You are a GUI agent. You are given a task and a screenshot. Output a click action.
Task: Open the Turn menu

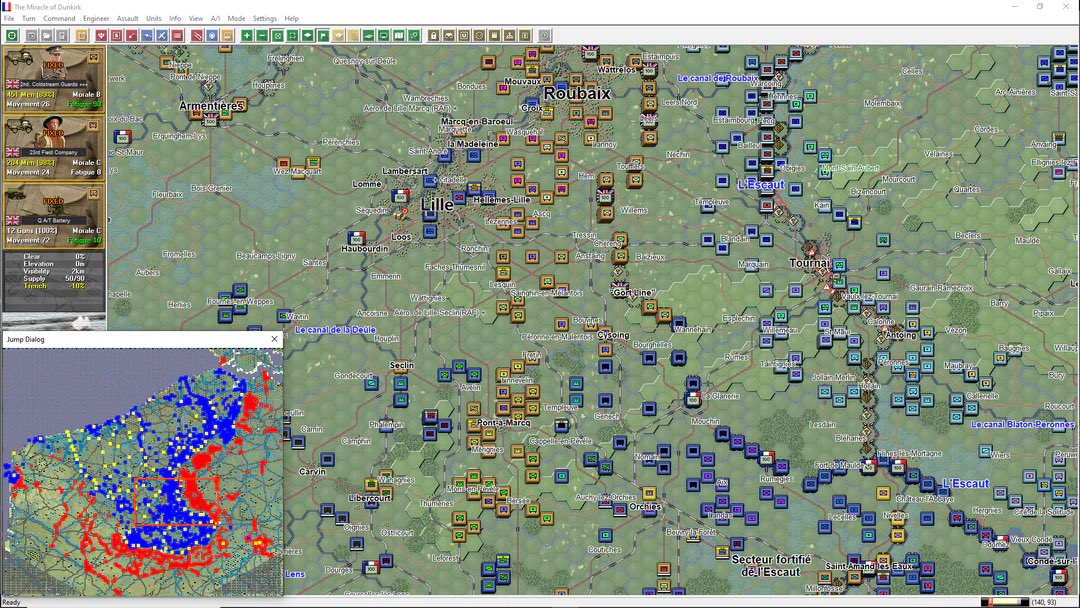pos(28,19)
